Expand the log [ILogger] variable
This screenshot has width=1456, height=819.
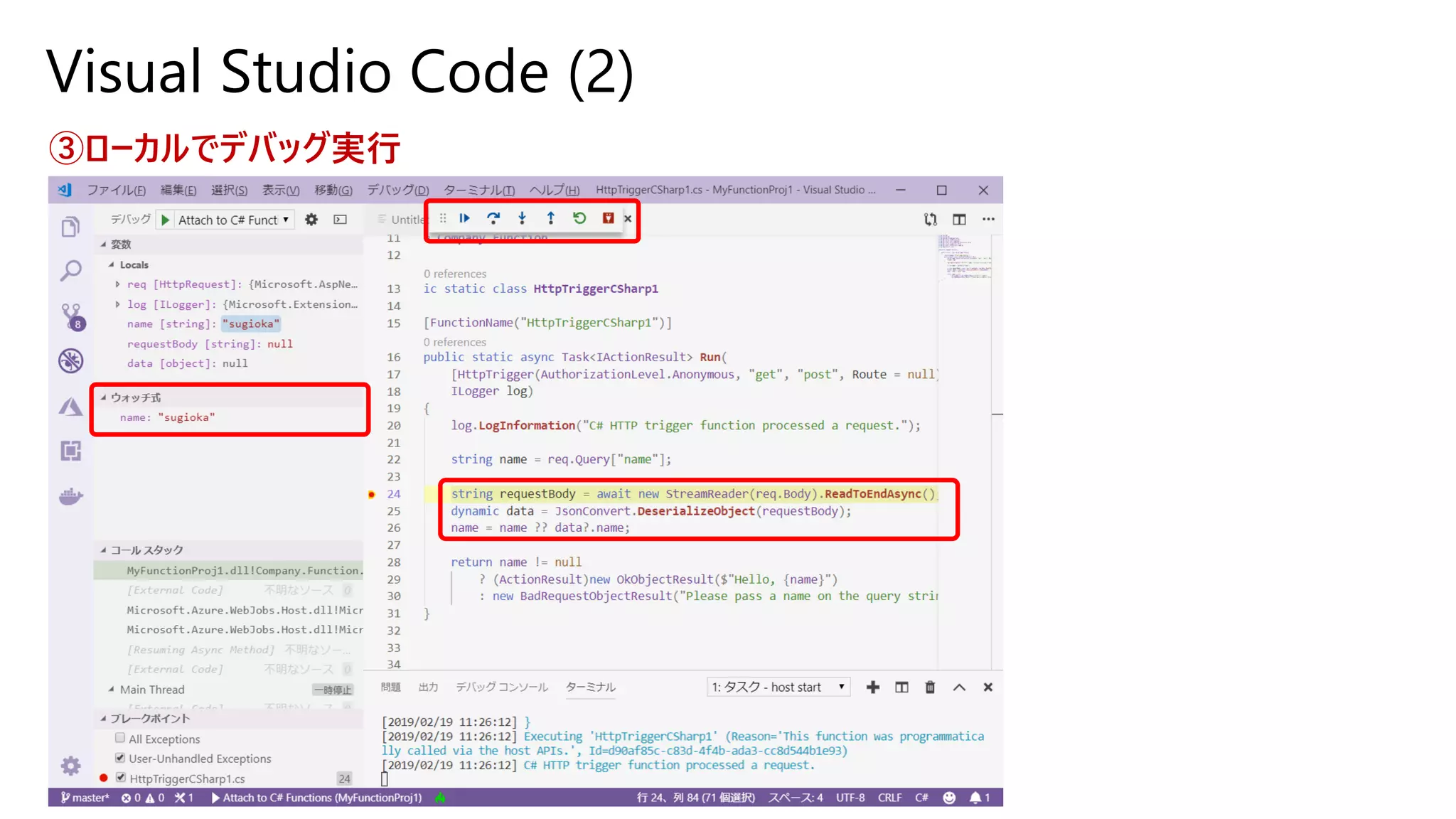(118, 304)
